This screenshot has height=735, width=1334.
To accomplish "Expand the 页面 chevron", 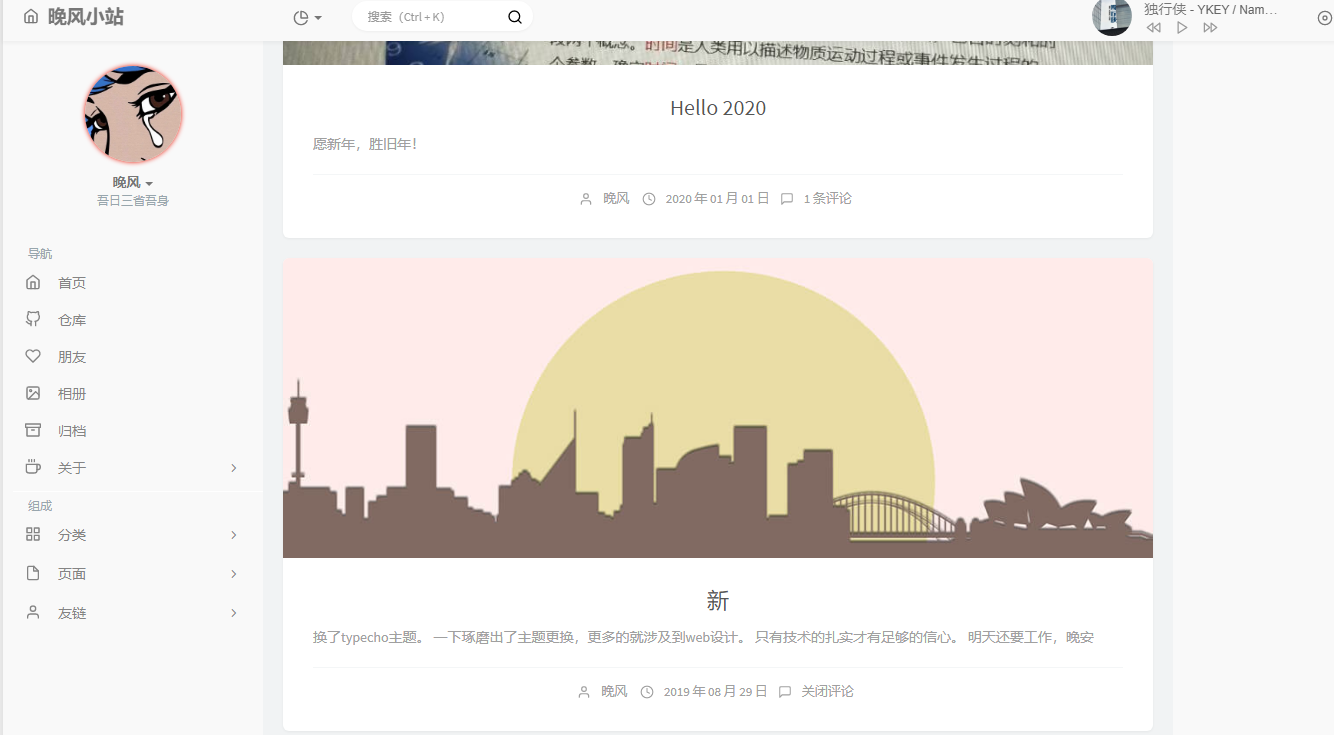I will click(233, 574).
